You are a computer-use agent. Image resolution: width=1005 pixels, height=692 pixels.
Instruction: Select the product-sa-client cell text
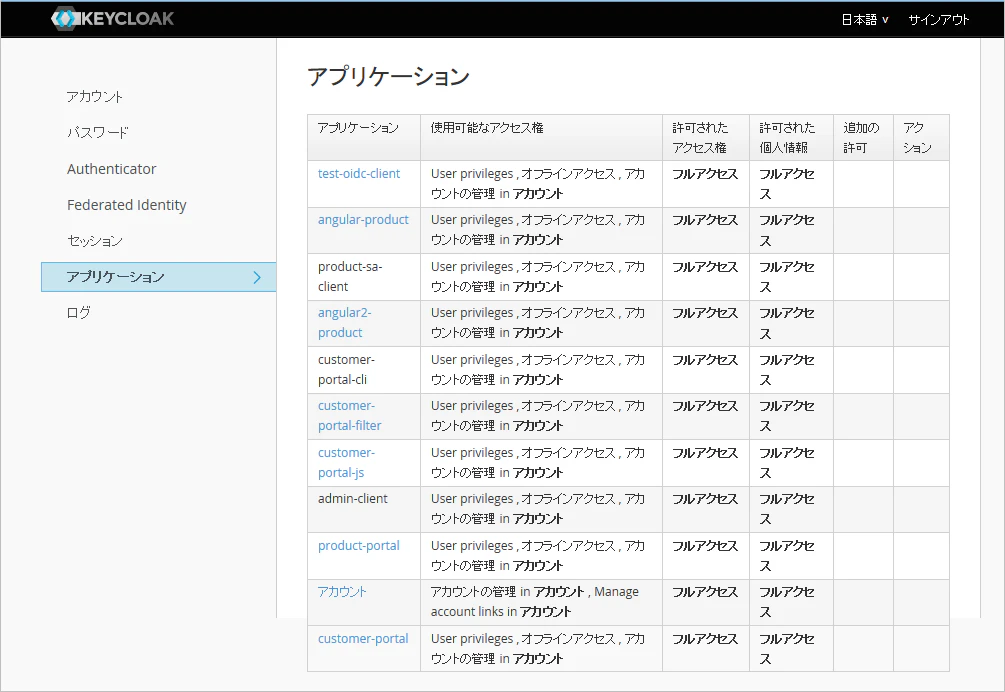tap(350, 276)
